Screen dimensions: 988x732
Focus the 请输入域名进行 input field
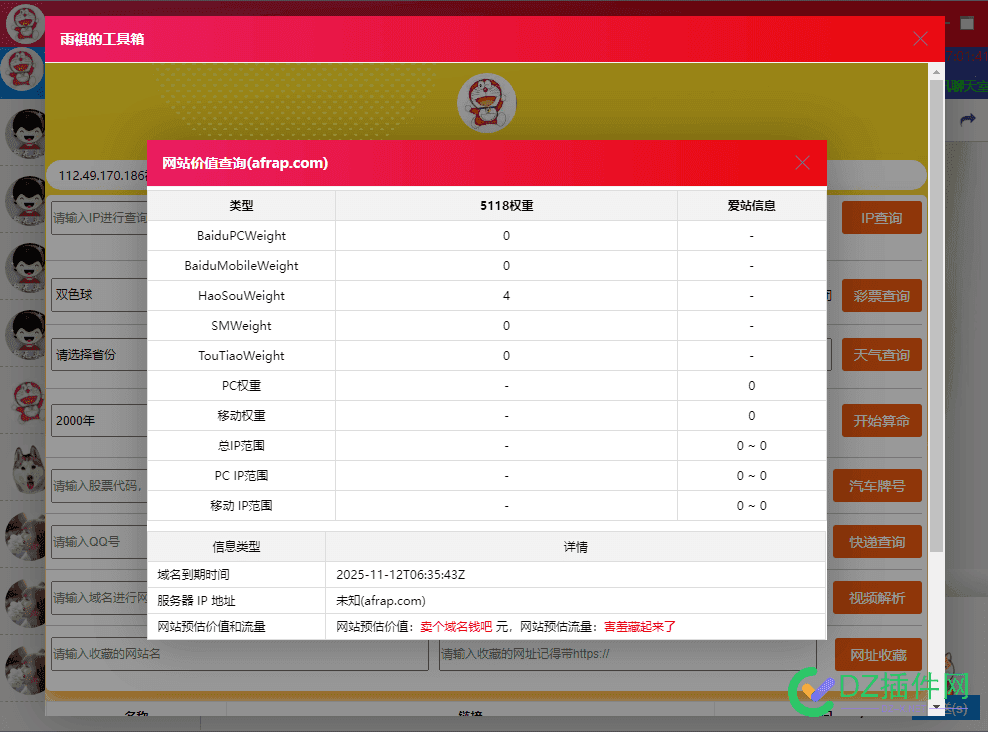(100, 598)
